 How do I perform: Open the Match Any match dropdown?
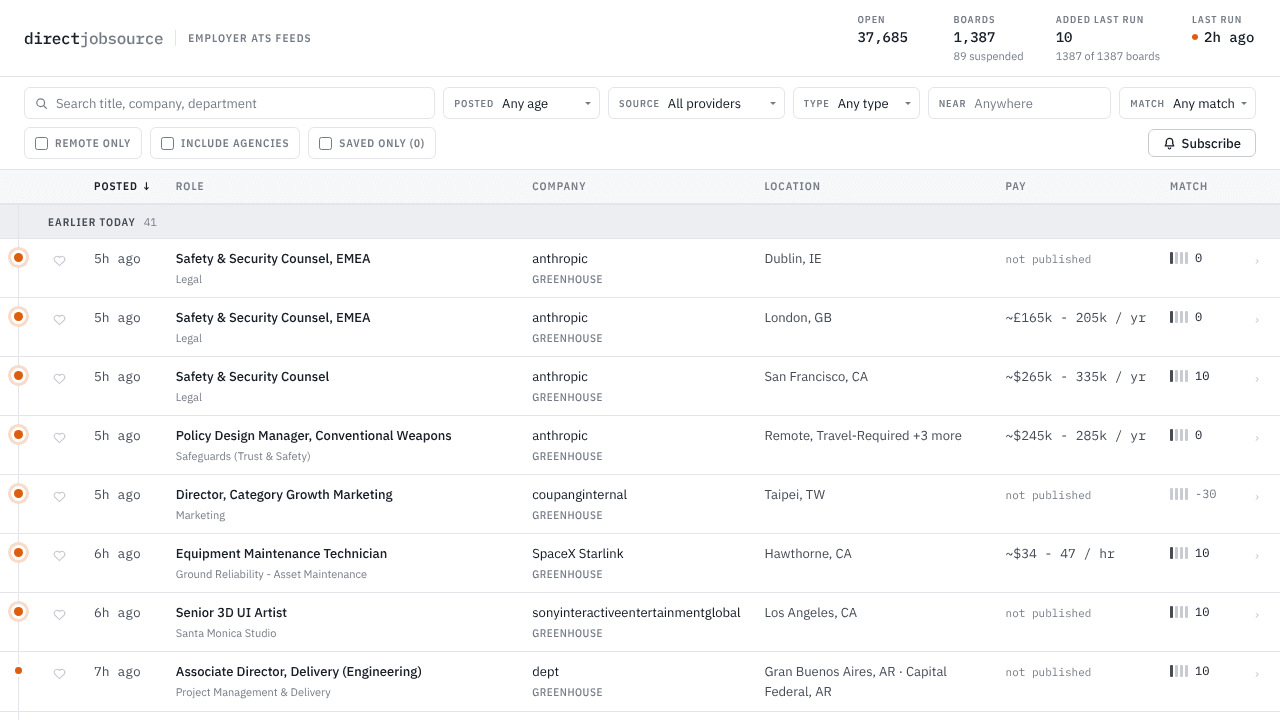(1187, 103)
